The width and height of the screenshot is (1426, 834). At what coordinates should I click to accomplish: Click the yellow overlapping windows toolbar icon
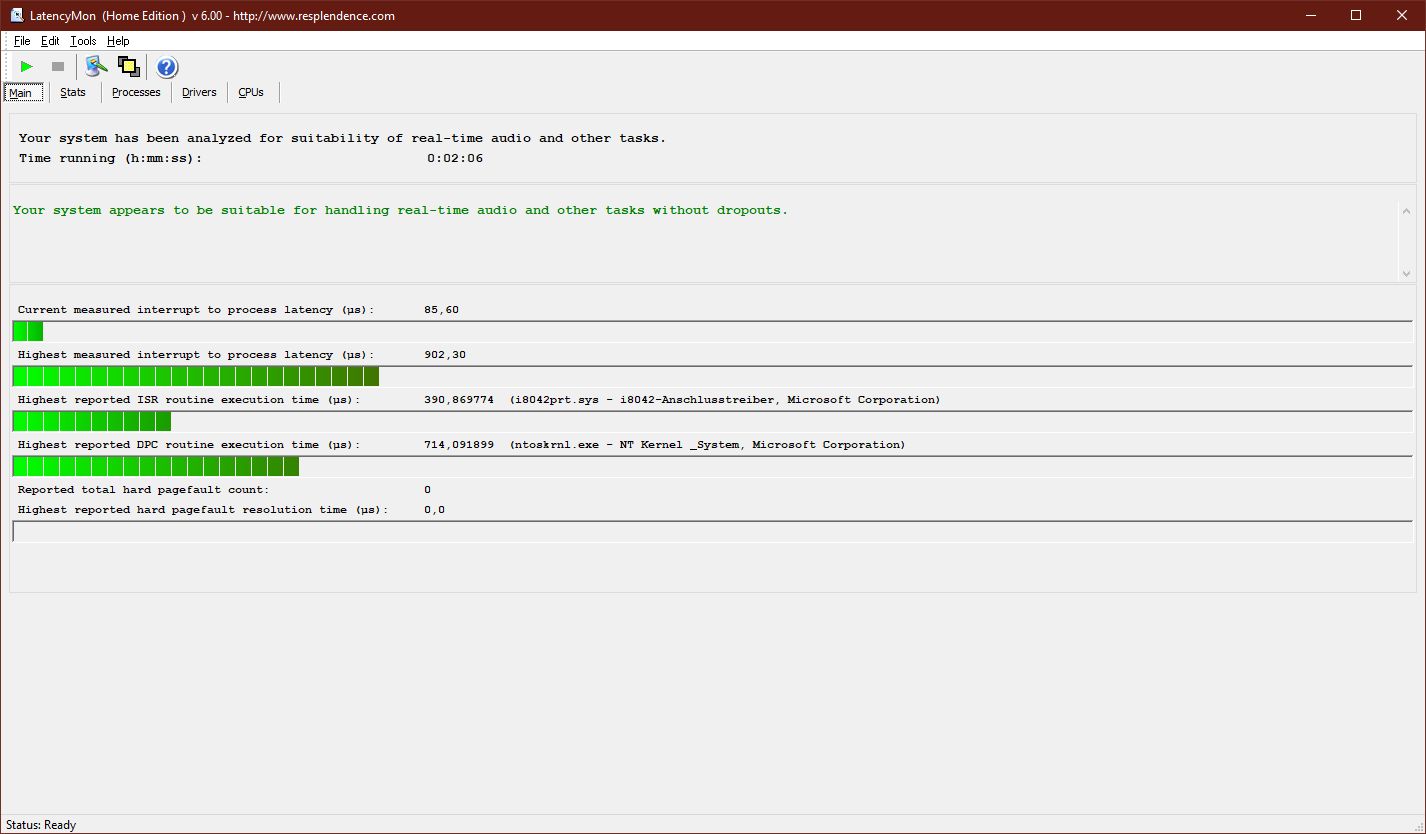click(x=128, y=67)
